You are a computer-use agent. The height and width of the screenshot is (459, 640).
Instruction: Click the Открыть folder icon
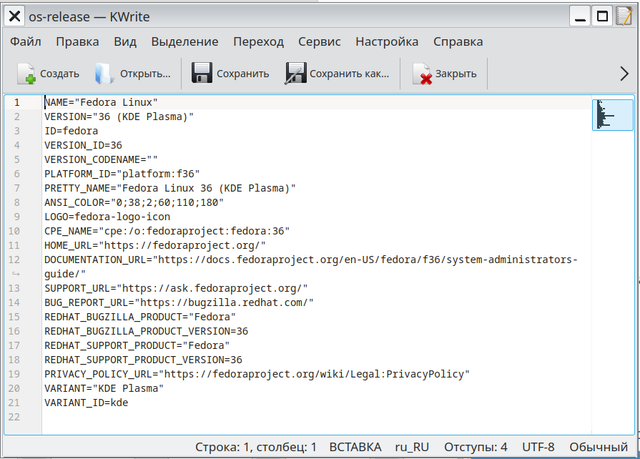[104, 73]
